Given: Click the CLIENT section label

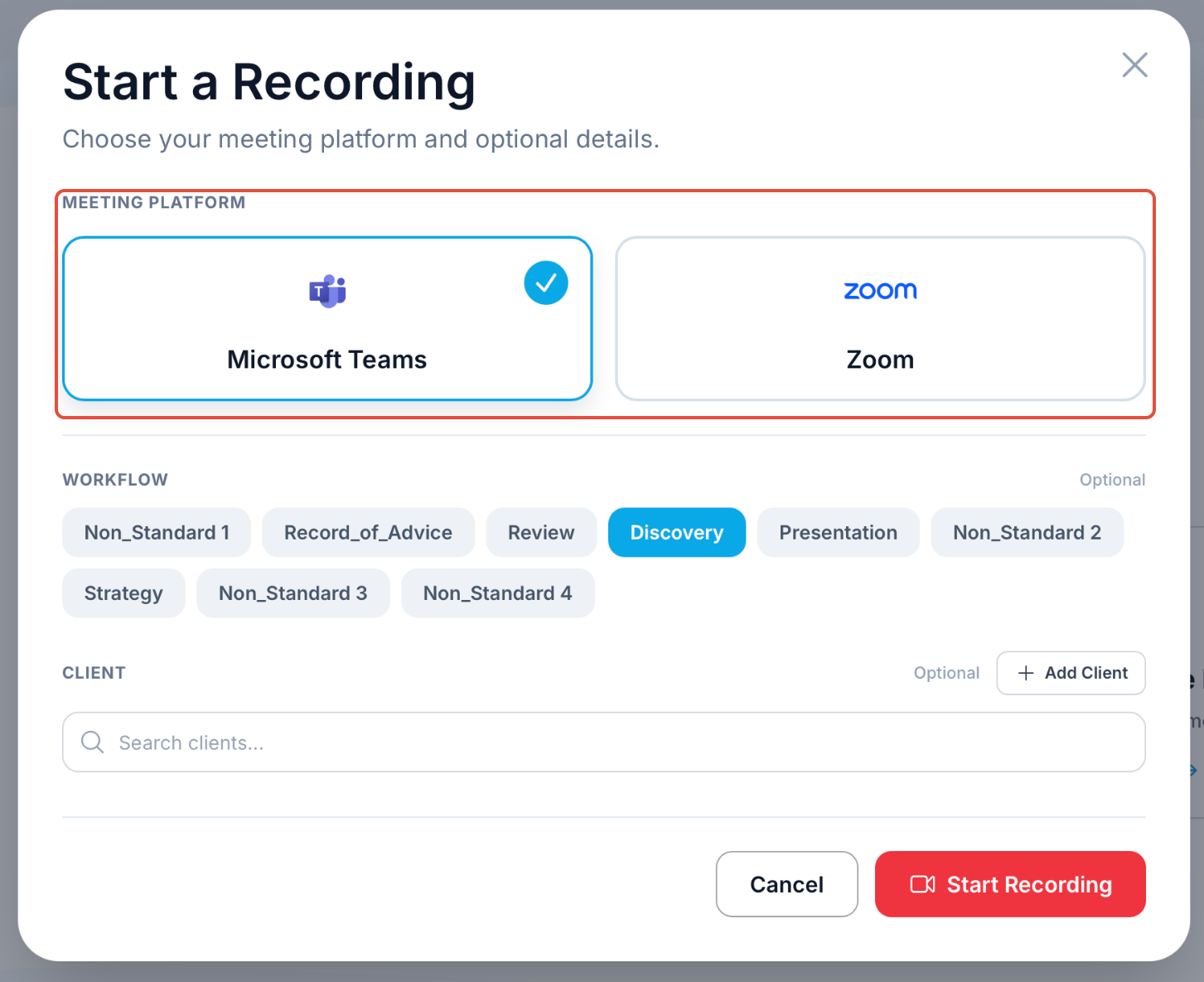Looking at the screenshot, I should click(x=94, y=673).
